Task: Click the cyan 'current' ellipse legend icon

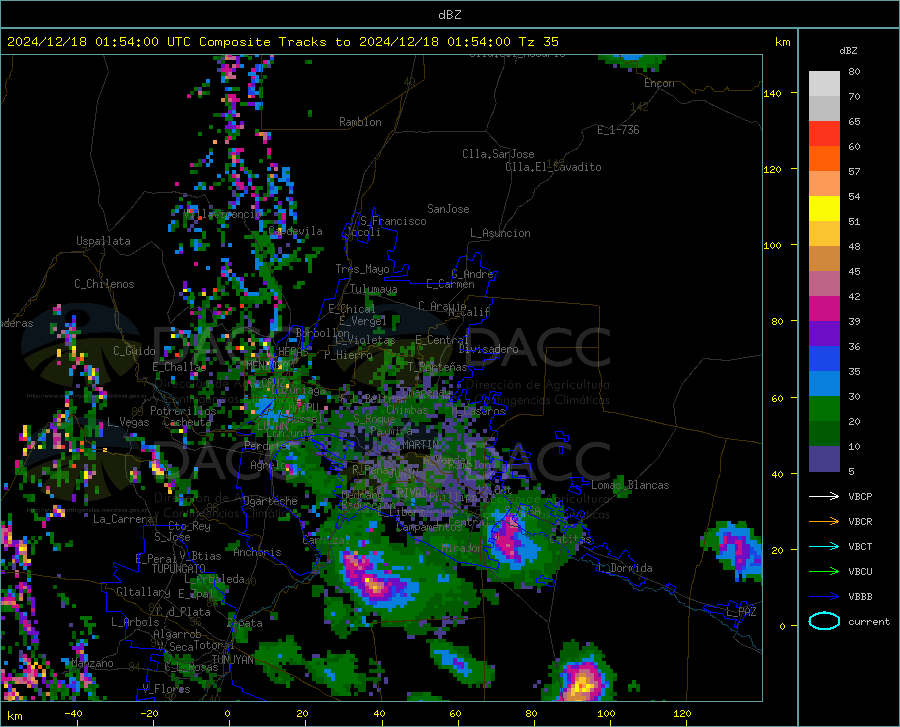Action: click(824, 621)
